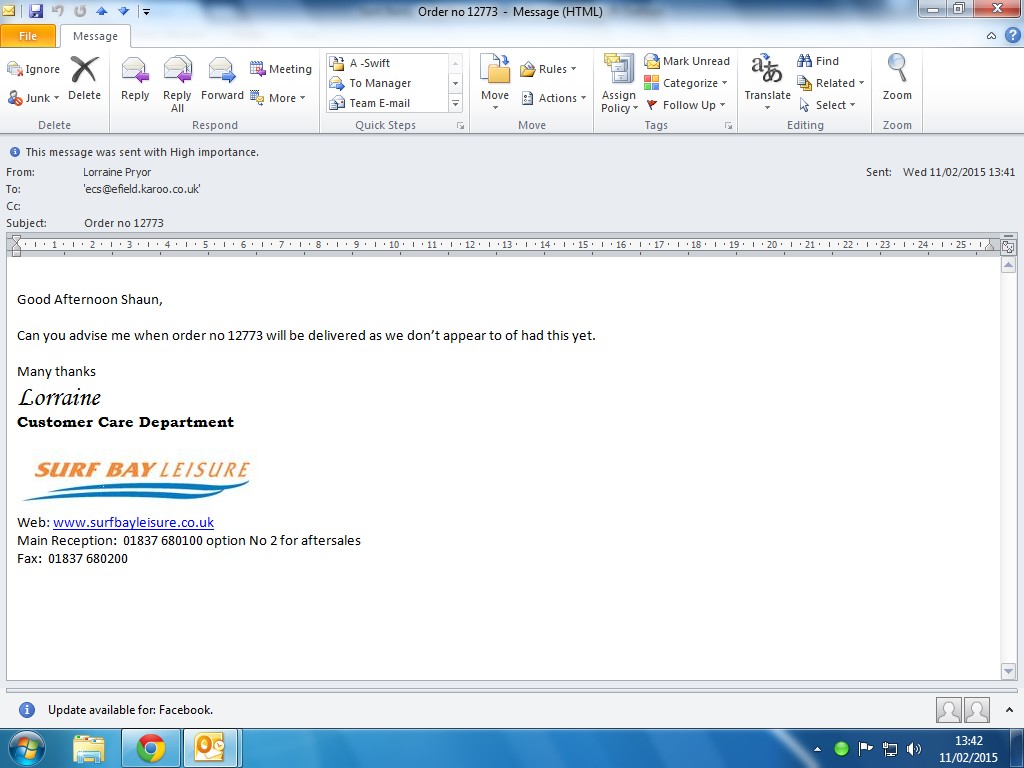Run the A -Swift quick step
Image resolution: width=1024 pixels, height=768 pixels.
pyautogui.click(x=387, y=63)
